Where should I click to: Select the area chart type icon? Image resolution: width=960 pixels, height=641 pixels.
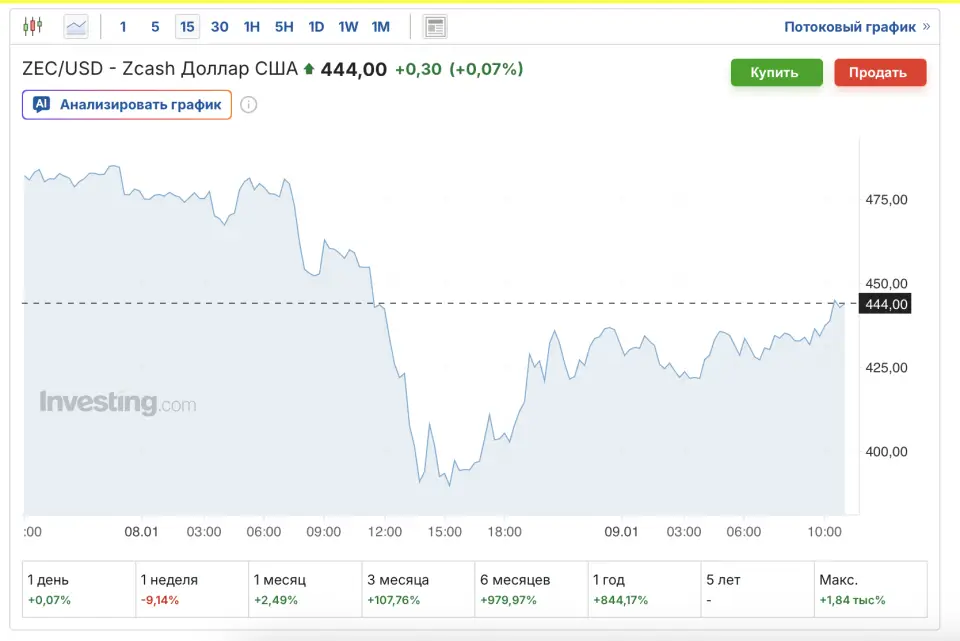pyautogui.click(x=76, y=27)
